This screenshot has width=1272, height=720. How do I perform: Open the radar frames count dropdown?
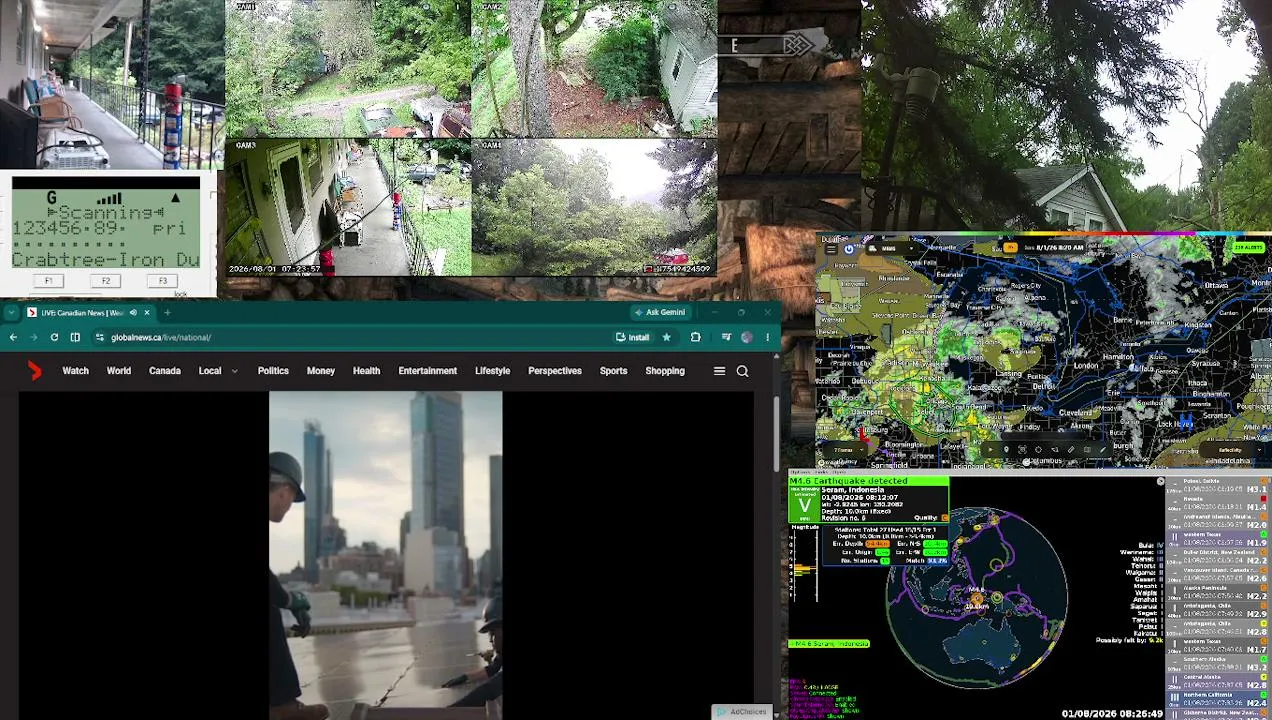click(x=848, y=450)
